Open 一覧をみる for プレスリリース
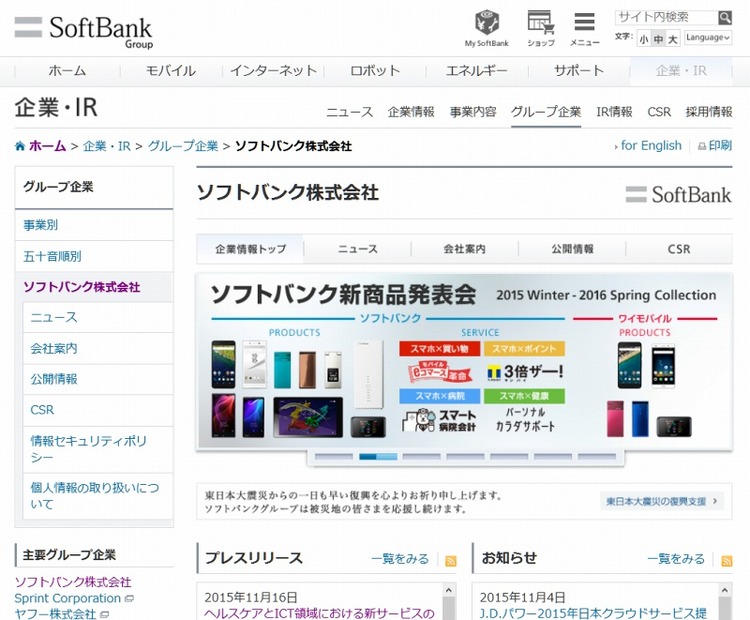The width and height of the screenshot is (750, 620). click(400, 559)
